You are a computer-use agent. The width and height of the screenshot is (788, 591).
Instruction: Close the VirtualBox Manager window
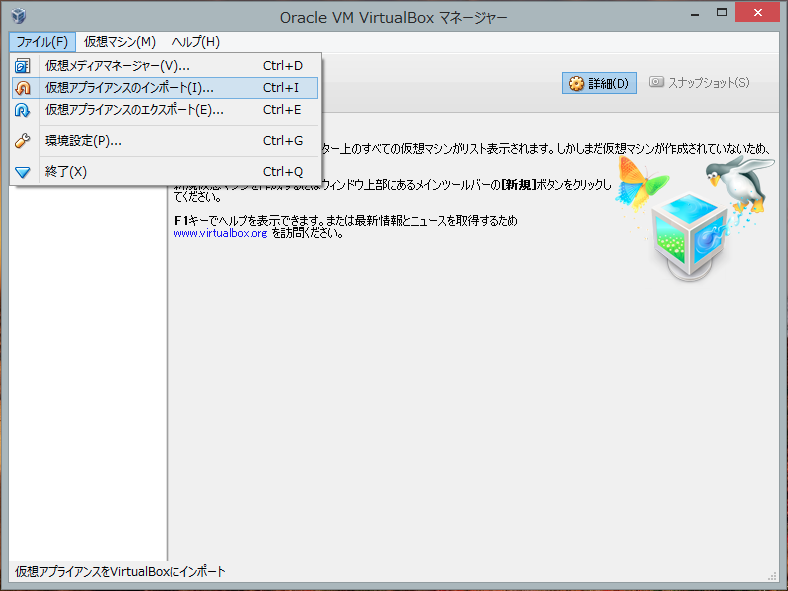point(757,13)
